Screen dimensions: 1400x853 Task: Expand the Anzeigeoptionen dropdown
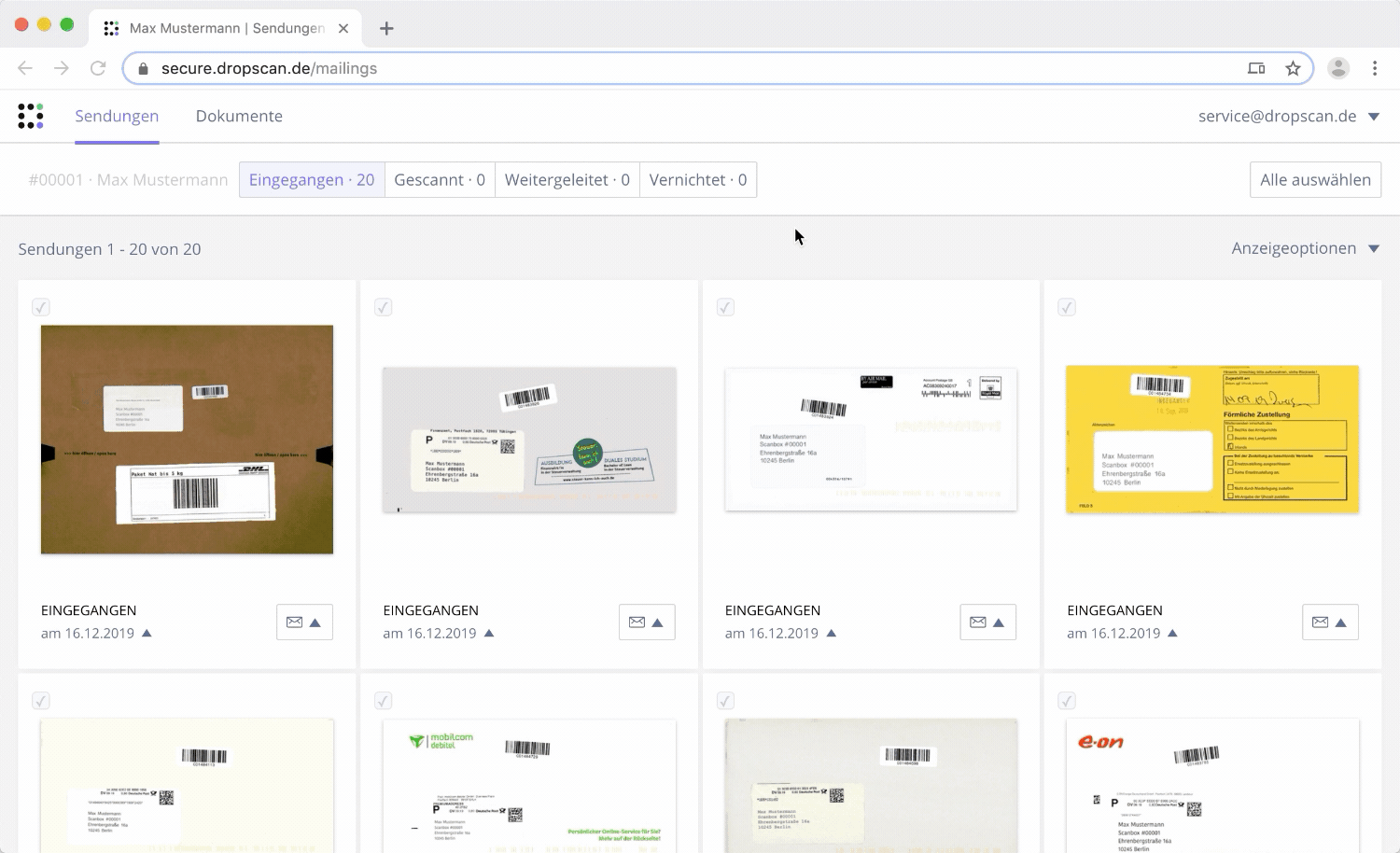pos(1305,248)
